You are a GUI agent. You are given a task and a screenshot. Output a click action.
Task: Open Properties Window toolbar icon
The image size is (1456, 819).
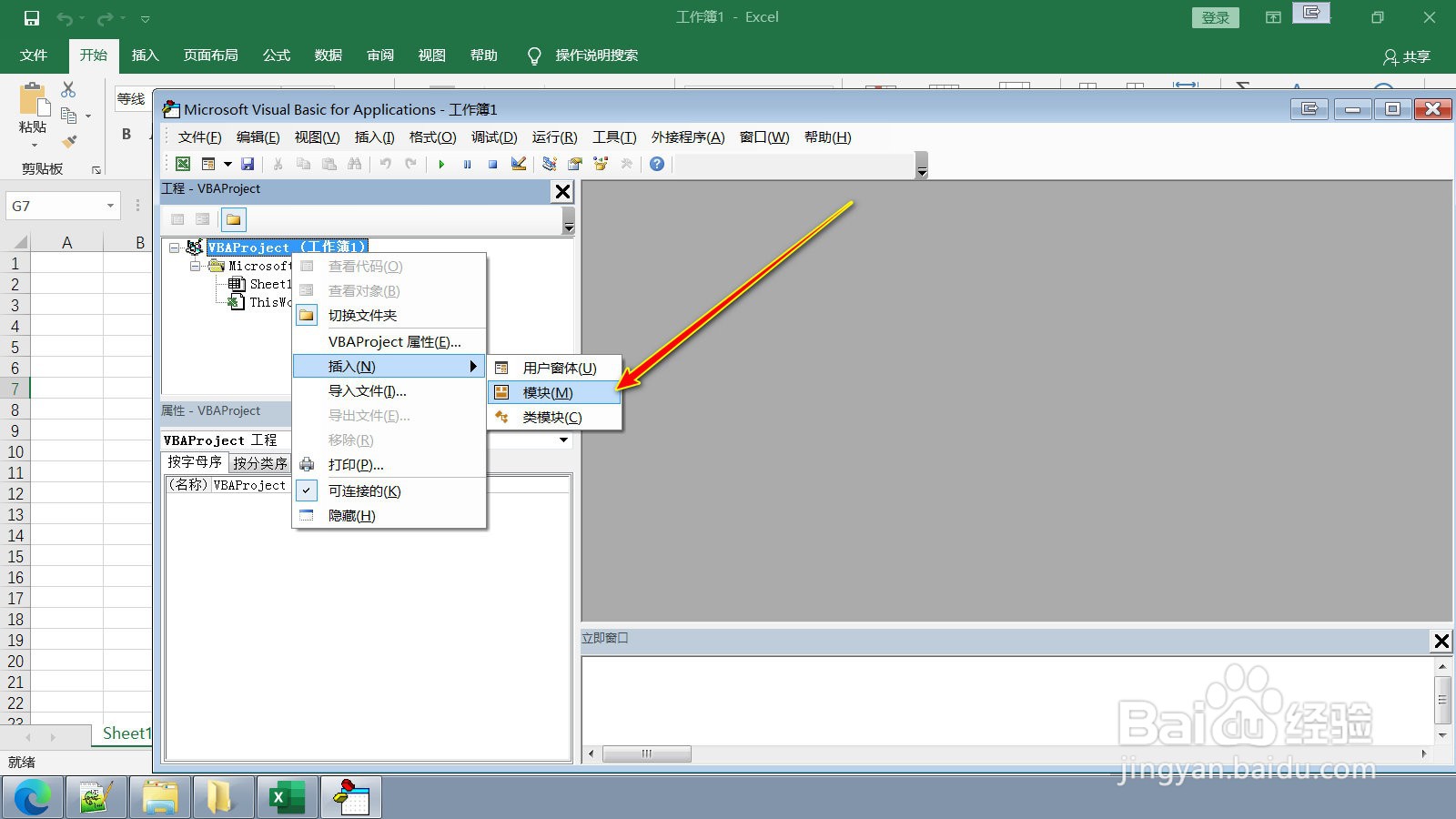pyautogui.click(x=575, y=164)
